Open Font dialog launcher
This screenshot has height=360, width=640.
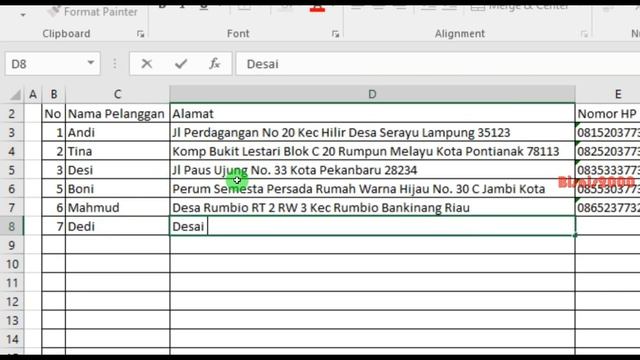[336, 34]
